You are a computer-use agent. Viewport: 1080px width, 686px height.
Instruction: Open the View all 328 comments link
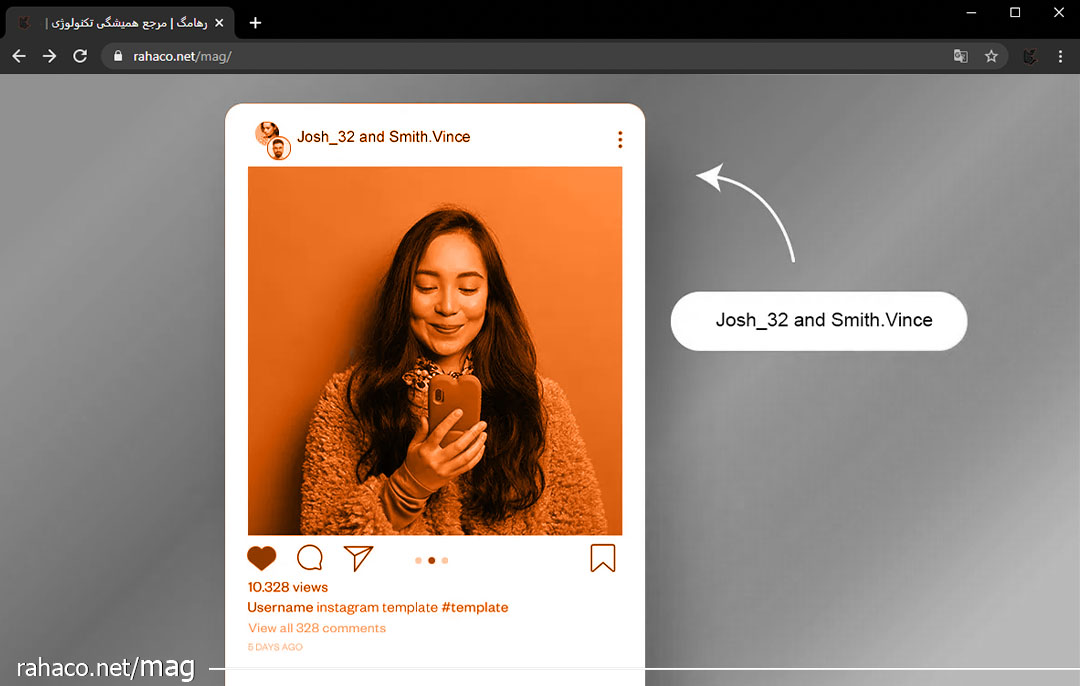tap(316, 628)
